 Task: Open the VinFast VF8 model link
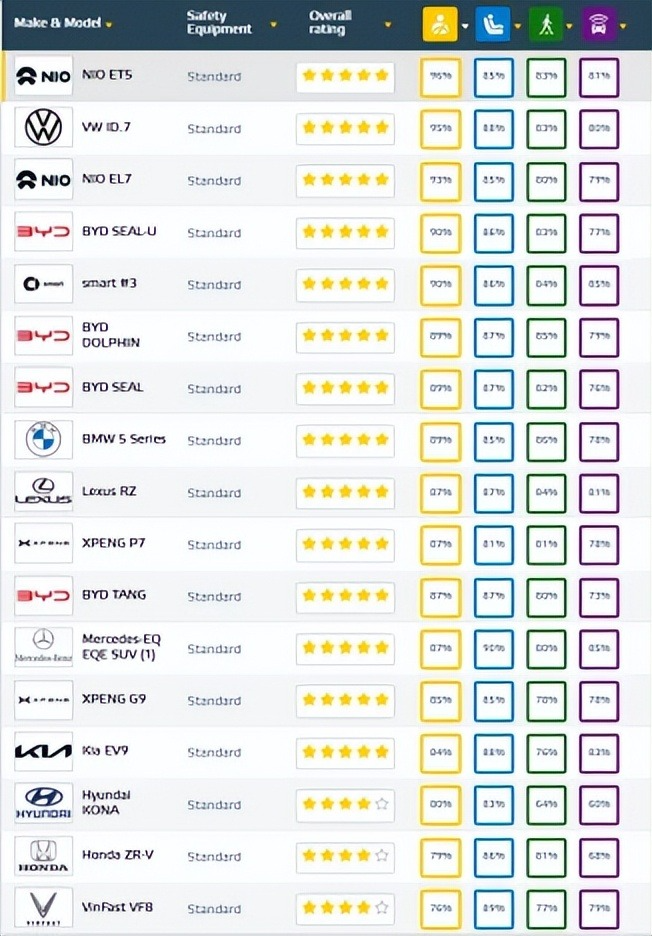pyautogui.click(x=118, y=907)
